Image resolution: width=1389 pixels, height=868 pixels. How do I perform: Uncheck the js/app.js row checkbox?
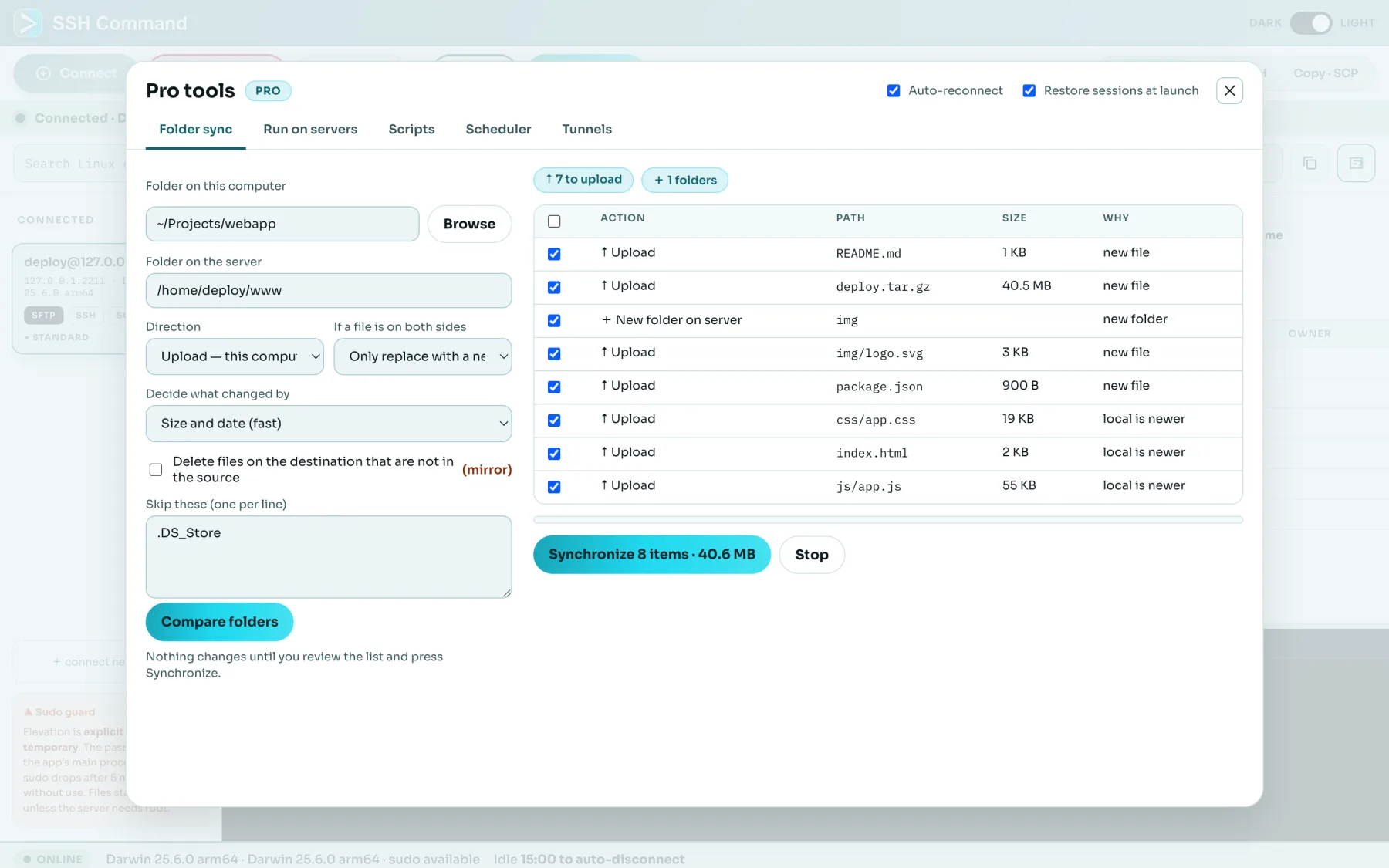[554, 487]
